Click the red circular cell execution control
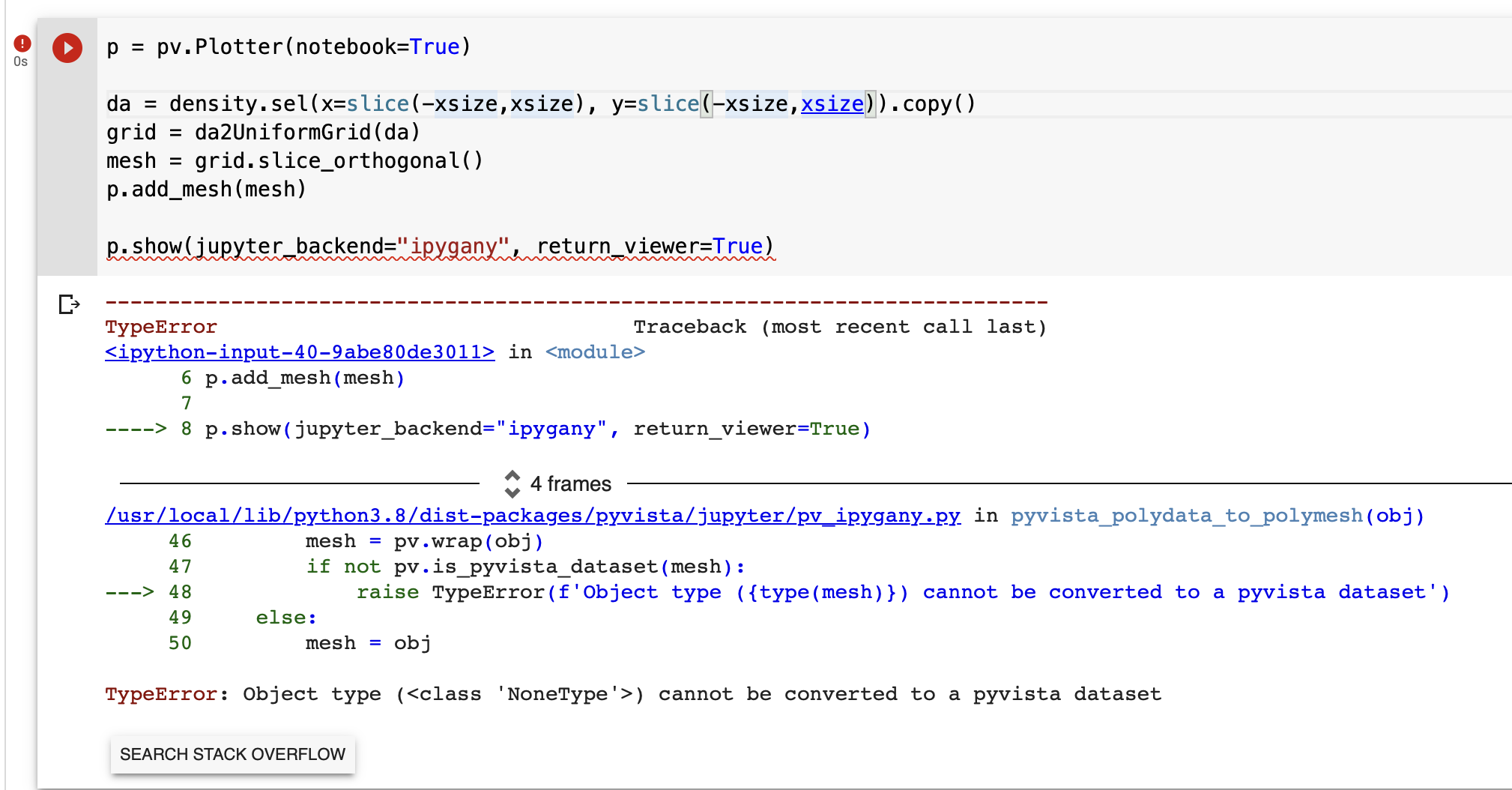1512x790 pixels. click(x=67, y=46)
